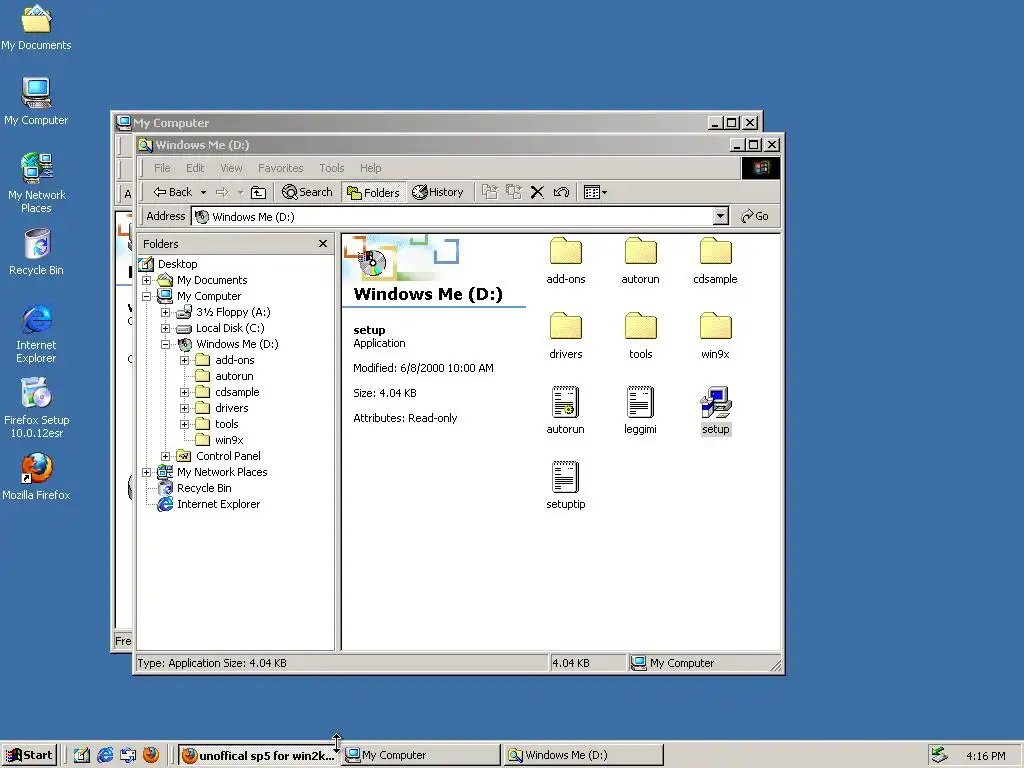Viewport: 1024px width, 768px height.
Task: Click the Copy To toolbar icon
Action: 514,192
